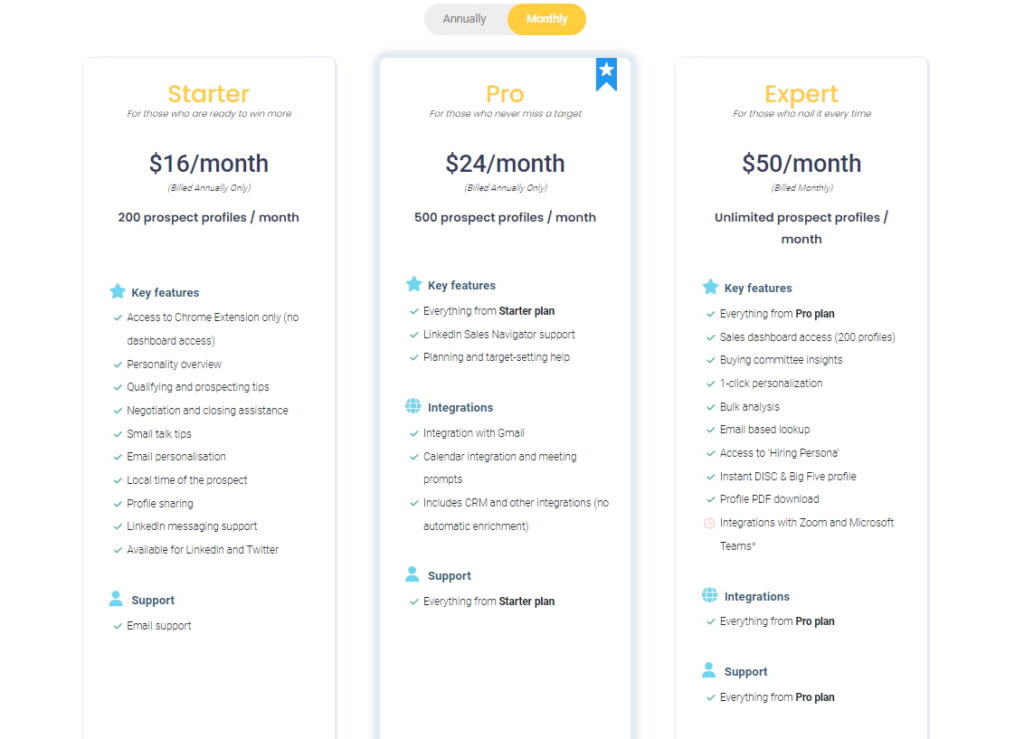Click the Expert plan title
The height and width of the screenshot is (739, 1024).
(x=801, y=94)
